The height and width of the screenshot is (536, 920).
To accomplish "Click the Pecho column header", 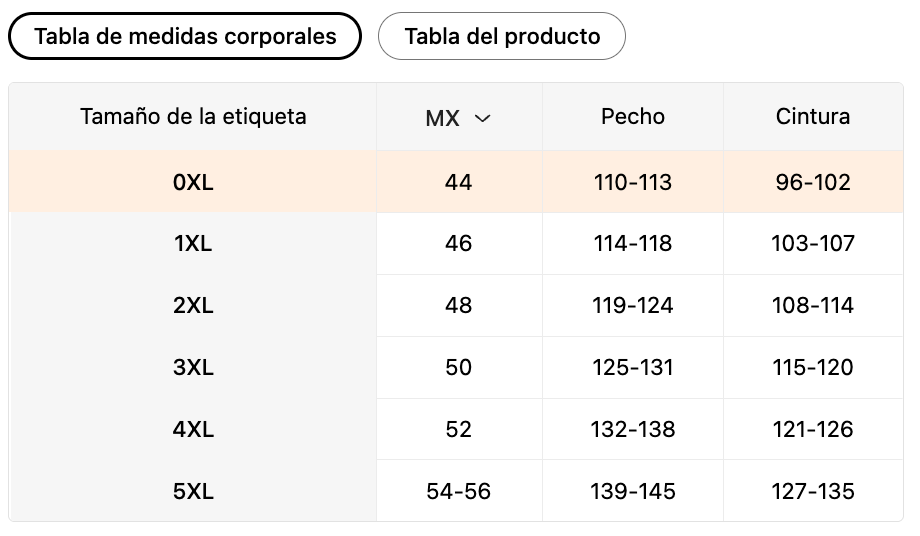I will point(632,116).
